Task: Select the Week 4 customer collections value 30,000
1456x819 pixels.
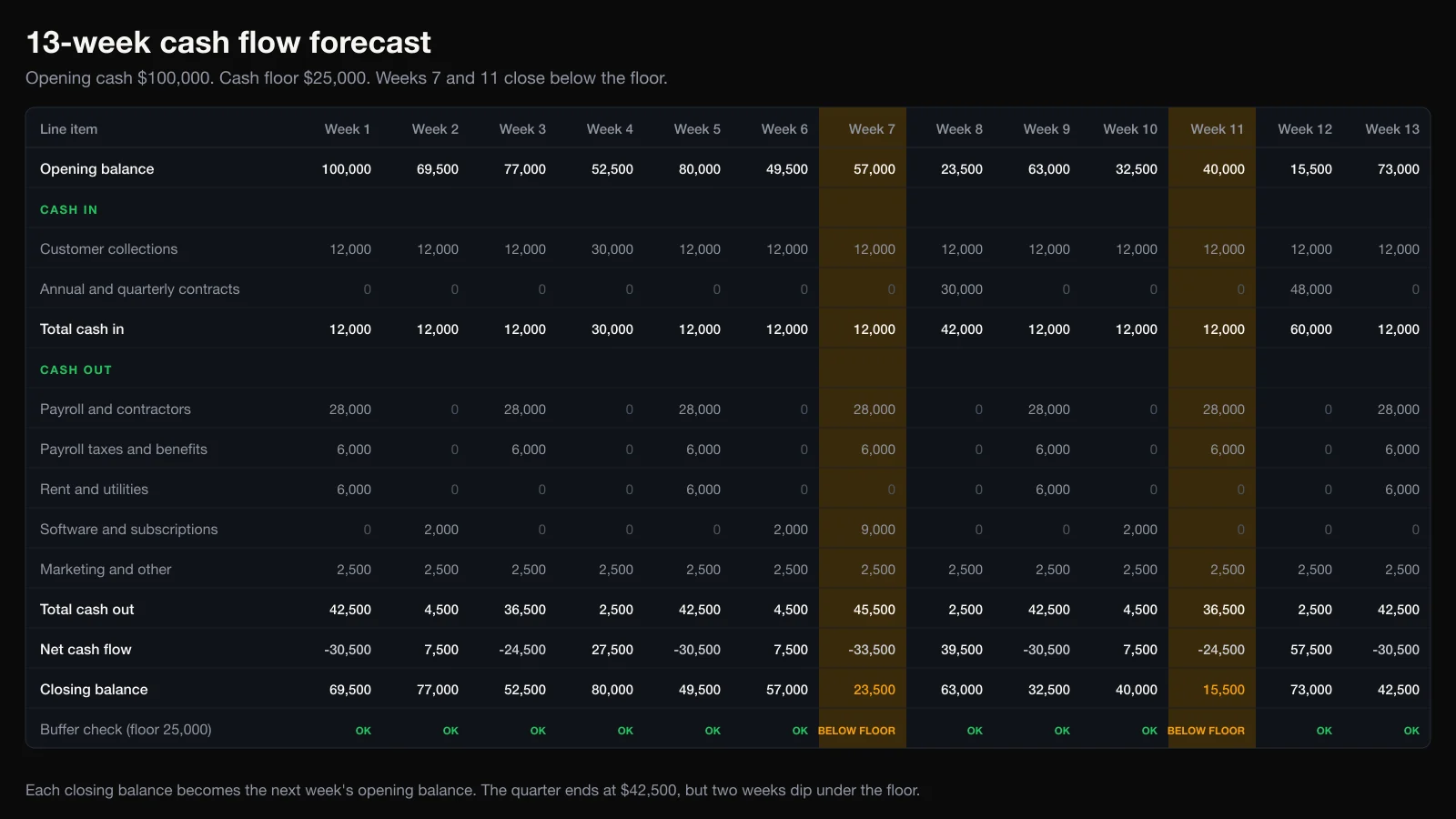Action: click(x=612, y=249)
